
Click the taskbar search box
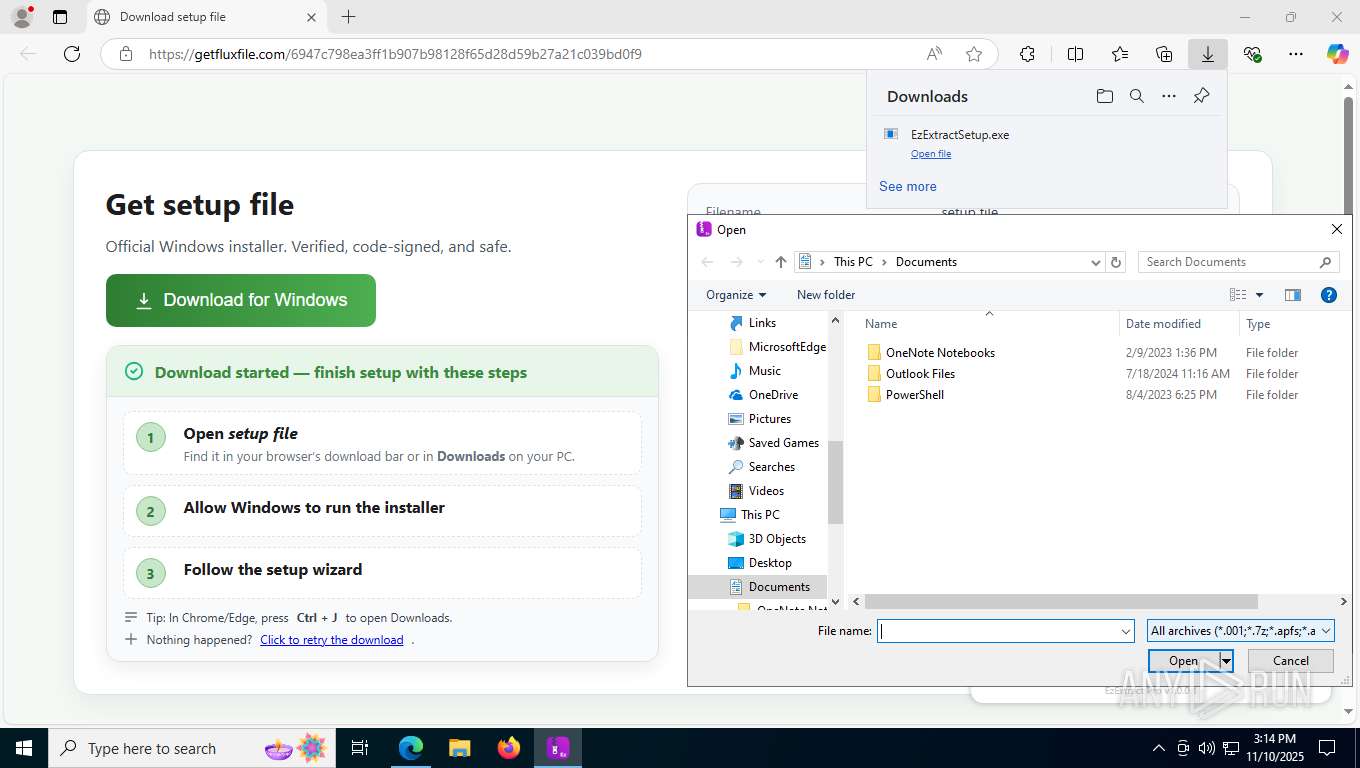(190, 748)
